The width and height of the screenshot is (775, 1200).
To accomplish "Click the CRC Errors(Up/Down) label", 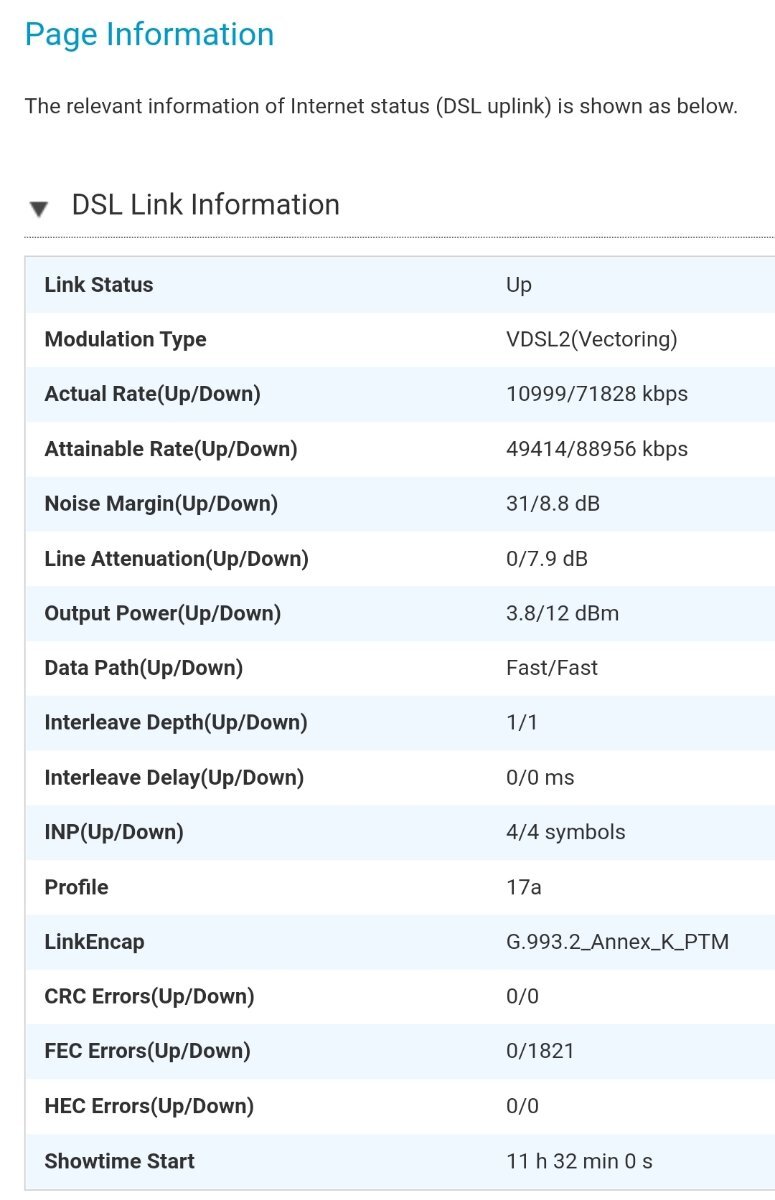I will (149, 997).
